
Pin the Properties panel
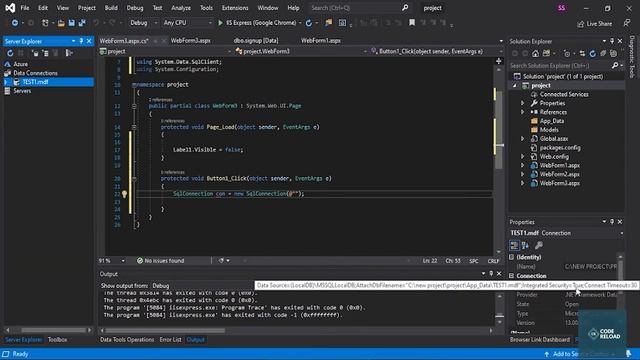point(612,222)
